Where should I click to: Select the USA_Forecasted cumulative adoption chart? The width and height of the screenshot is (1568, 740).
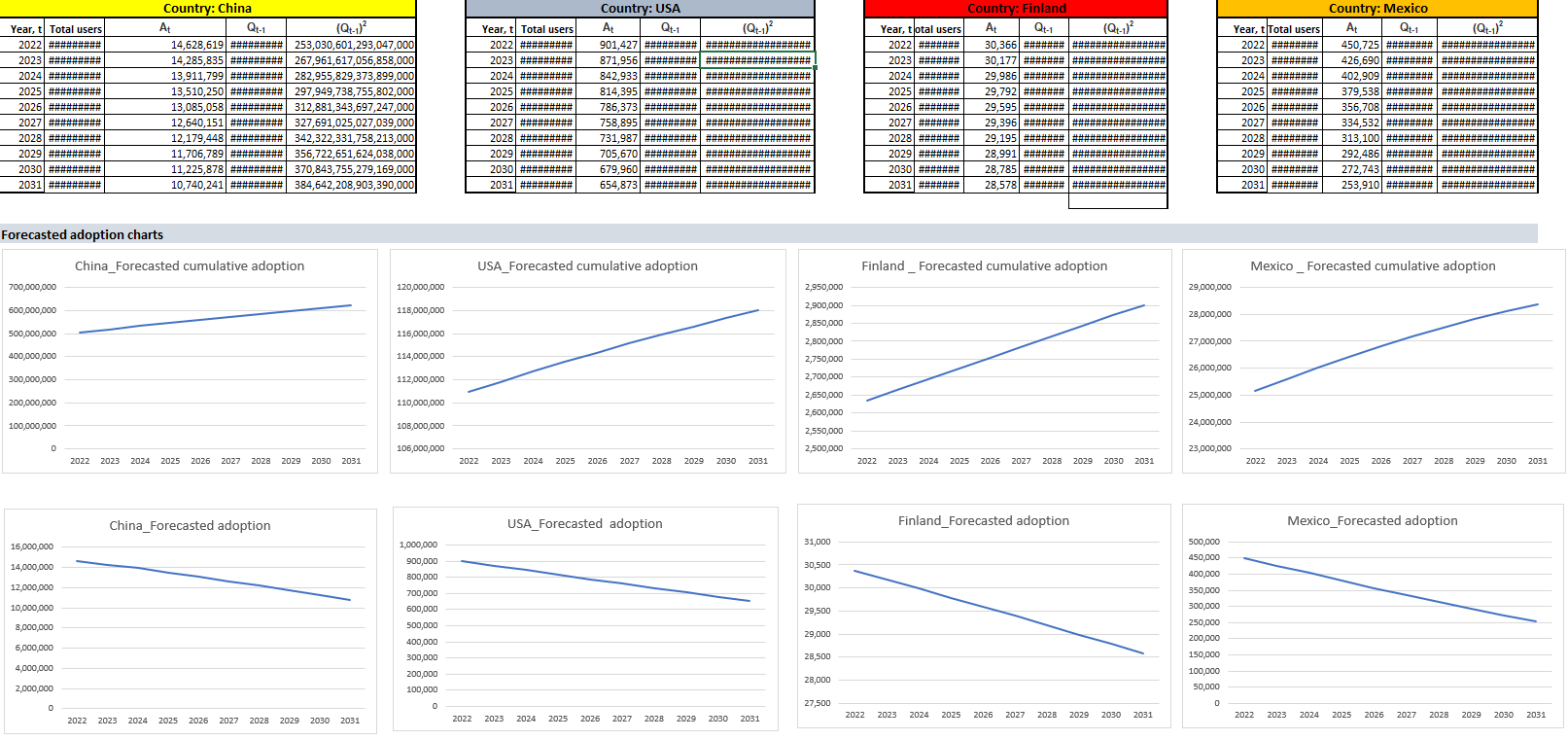click(x=587, y=362)
